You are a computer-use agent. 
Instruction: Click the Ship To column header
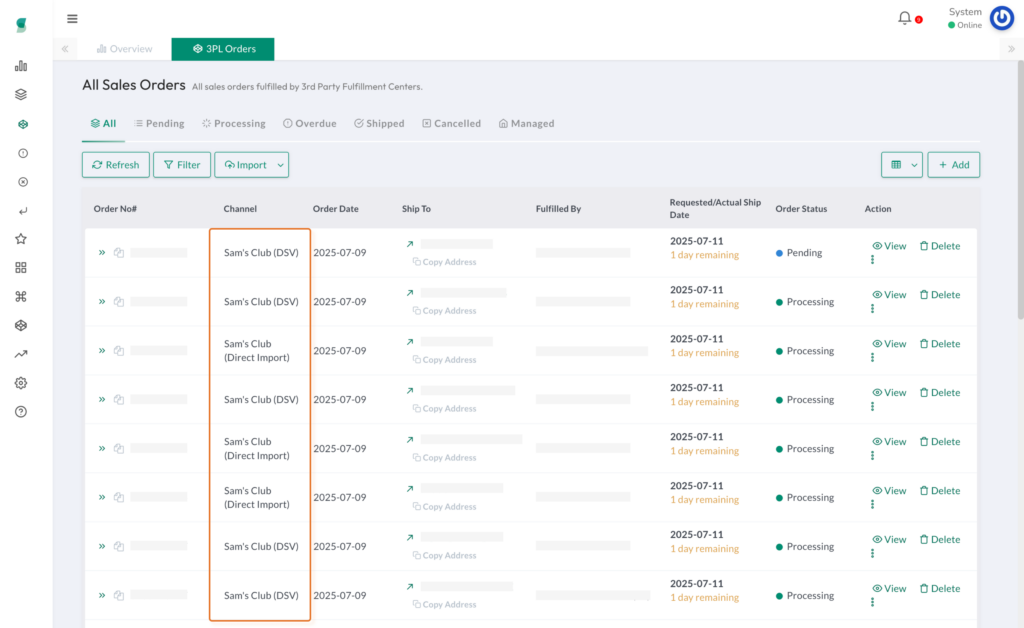point(417,209)
